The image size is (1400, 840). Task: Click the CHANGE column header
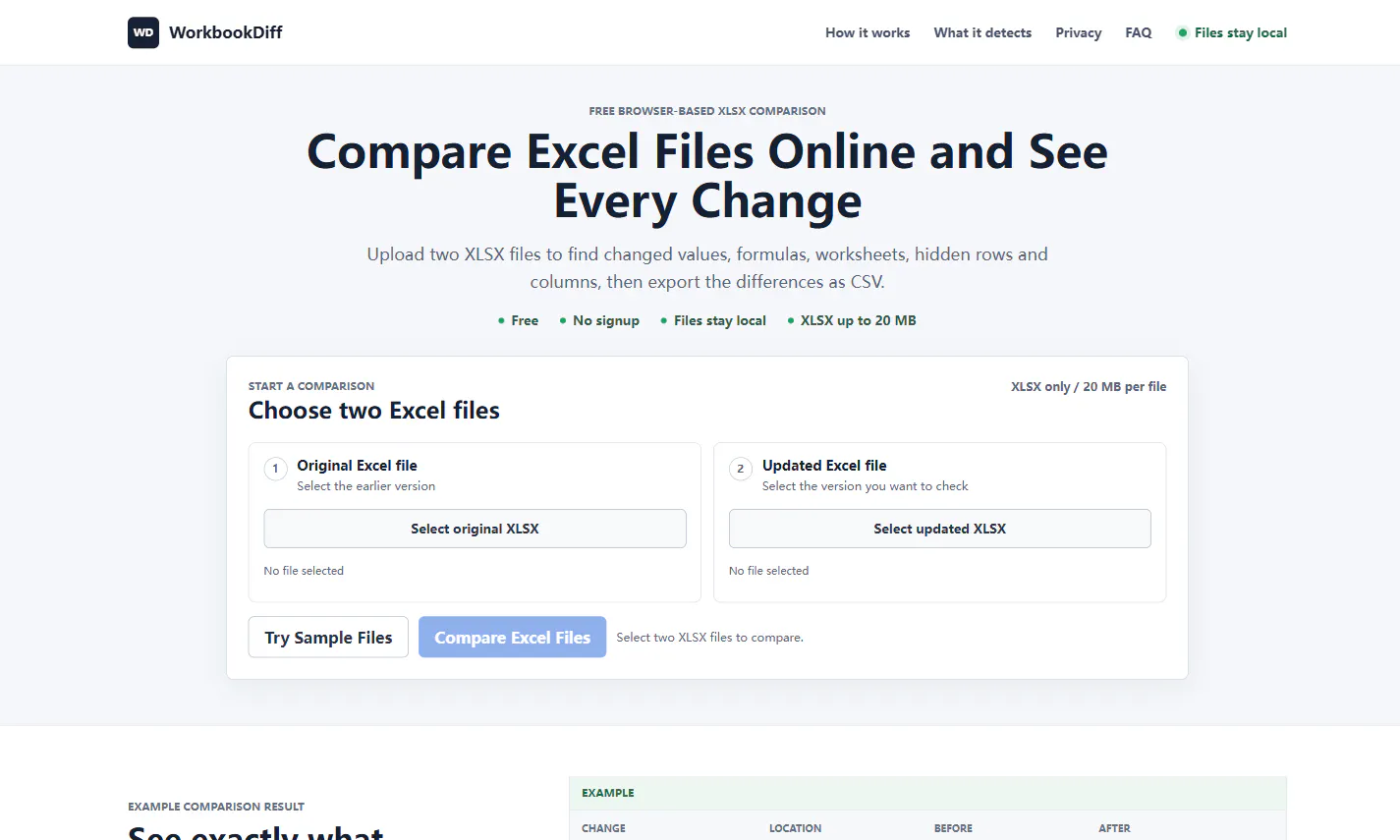[x=603, y=828]
